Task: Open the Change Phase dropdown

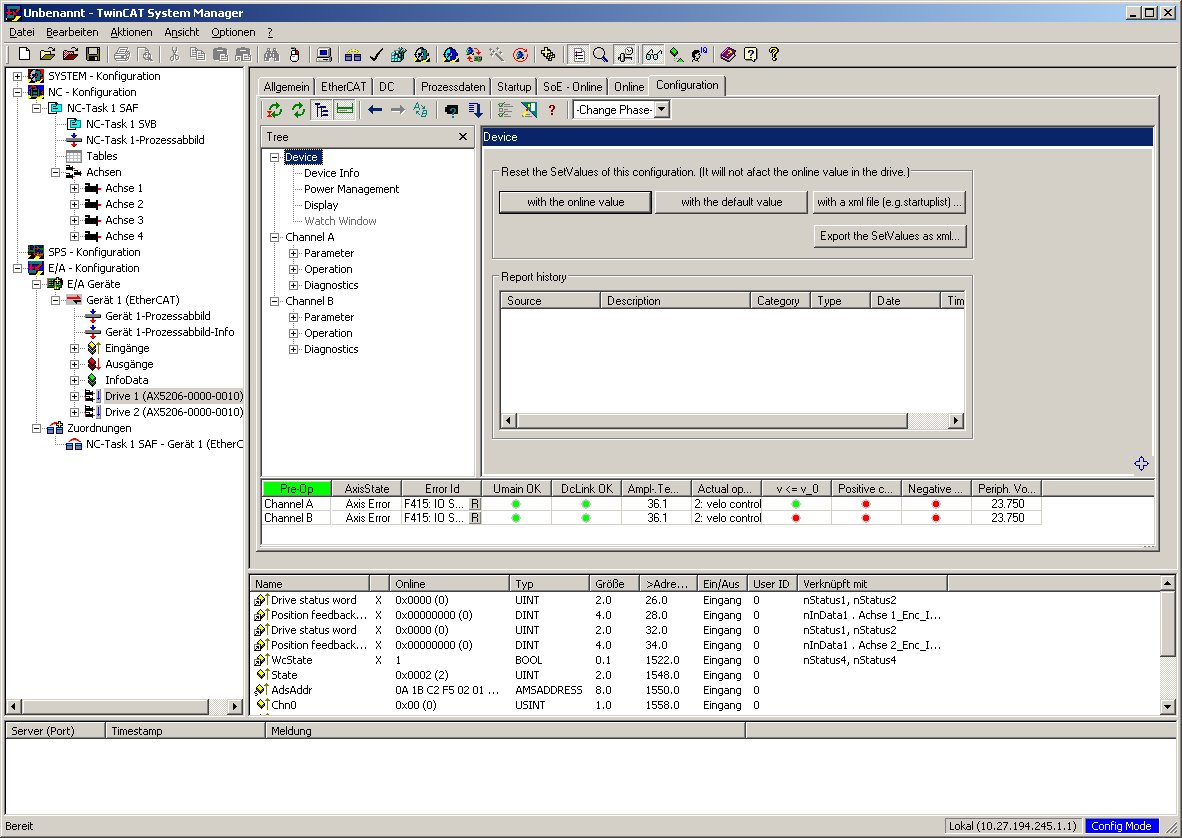Action: point(661,110)
